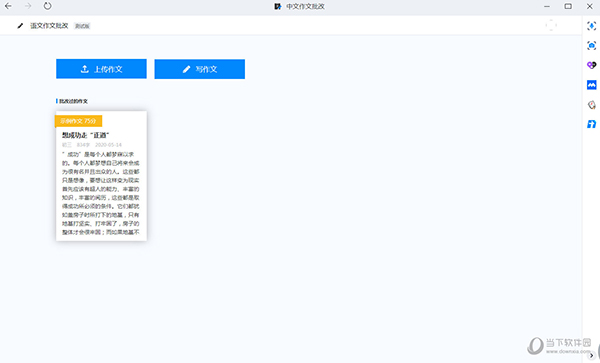This screenshot has width=600, height=363.
Task: Maximize the window
Action: 568,7
